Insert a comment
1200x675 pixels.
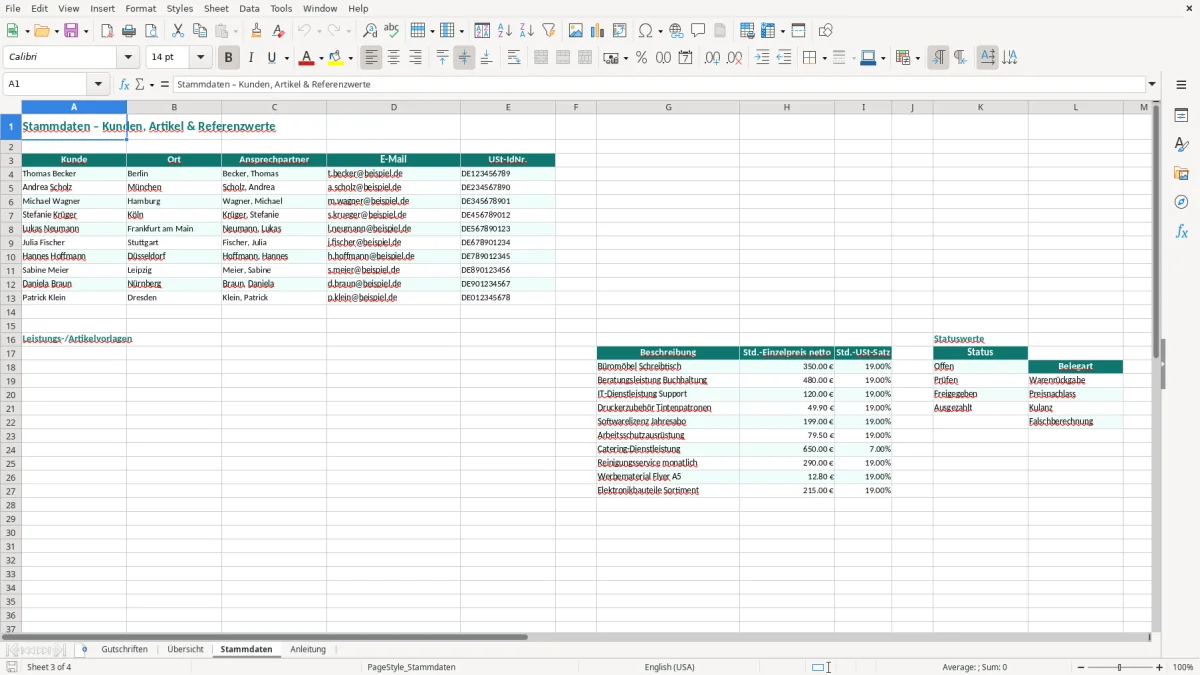coord(698,31)
